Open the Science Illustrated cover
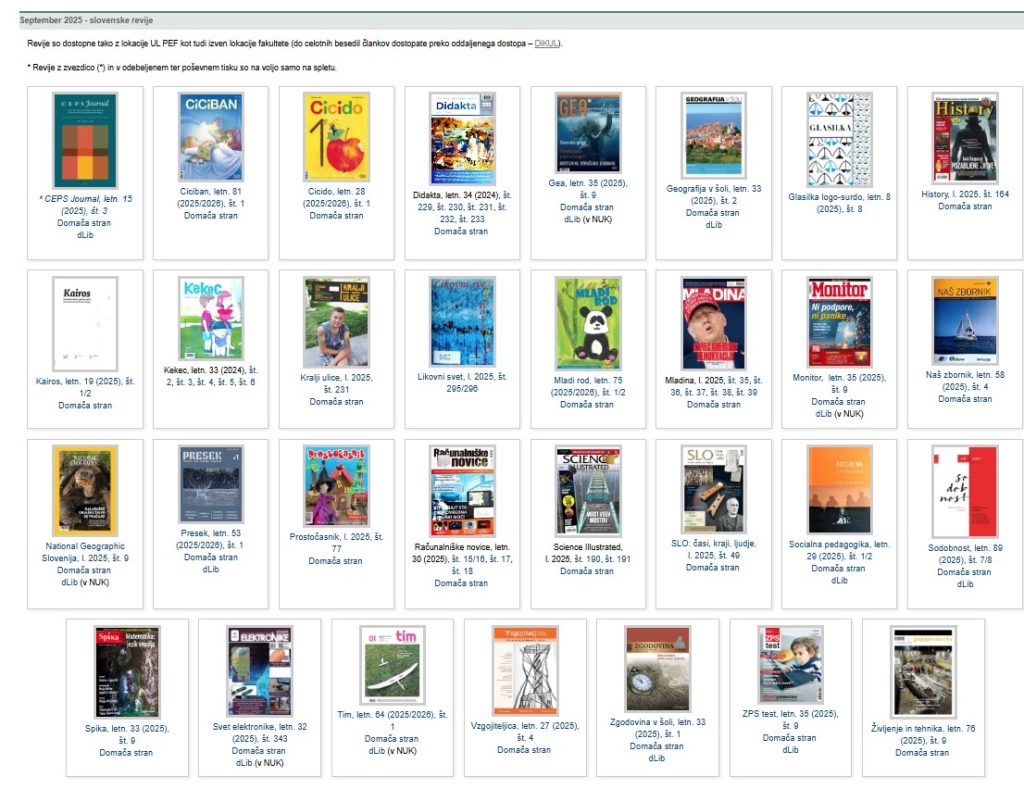 tap(588, 491)
